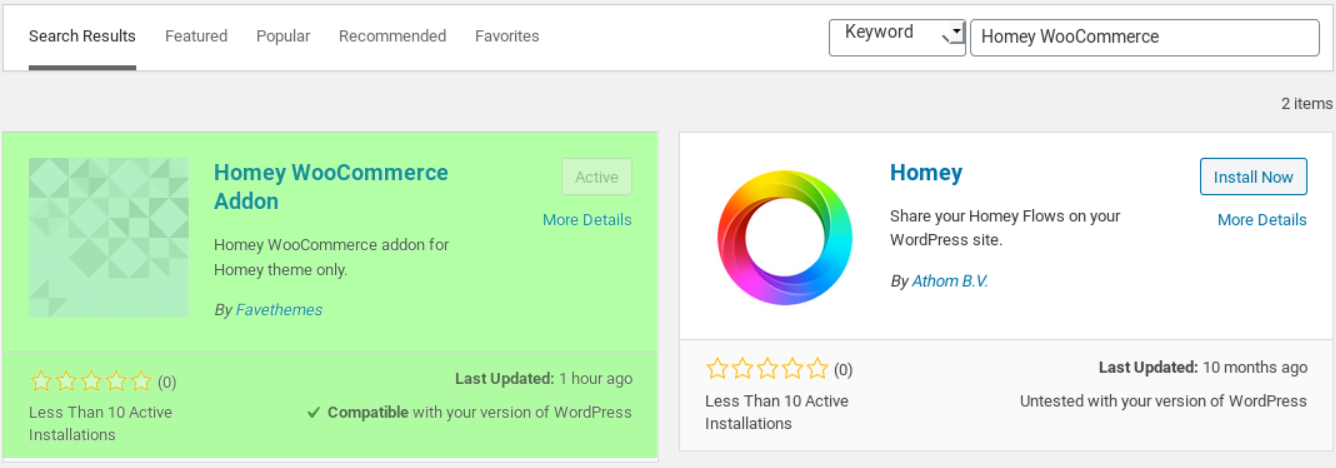The width and height of the screenshot is (1336, 468).
Task: Click the disabled Active button
Action: [x=597, y=177]
